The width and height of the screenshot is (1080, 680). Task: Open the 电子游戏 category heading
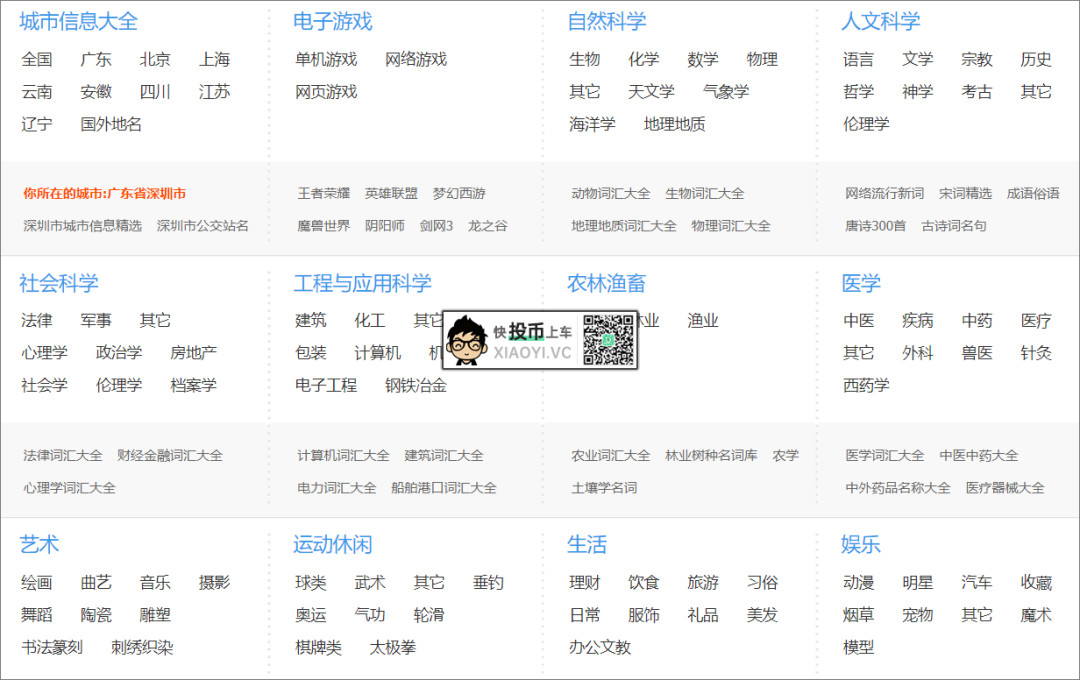click(x=333, y=21)
